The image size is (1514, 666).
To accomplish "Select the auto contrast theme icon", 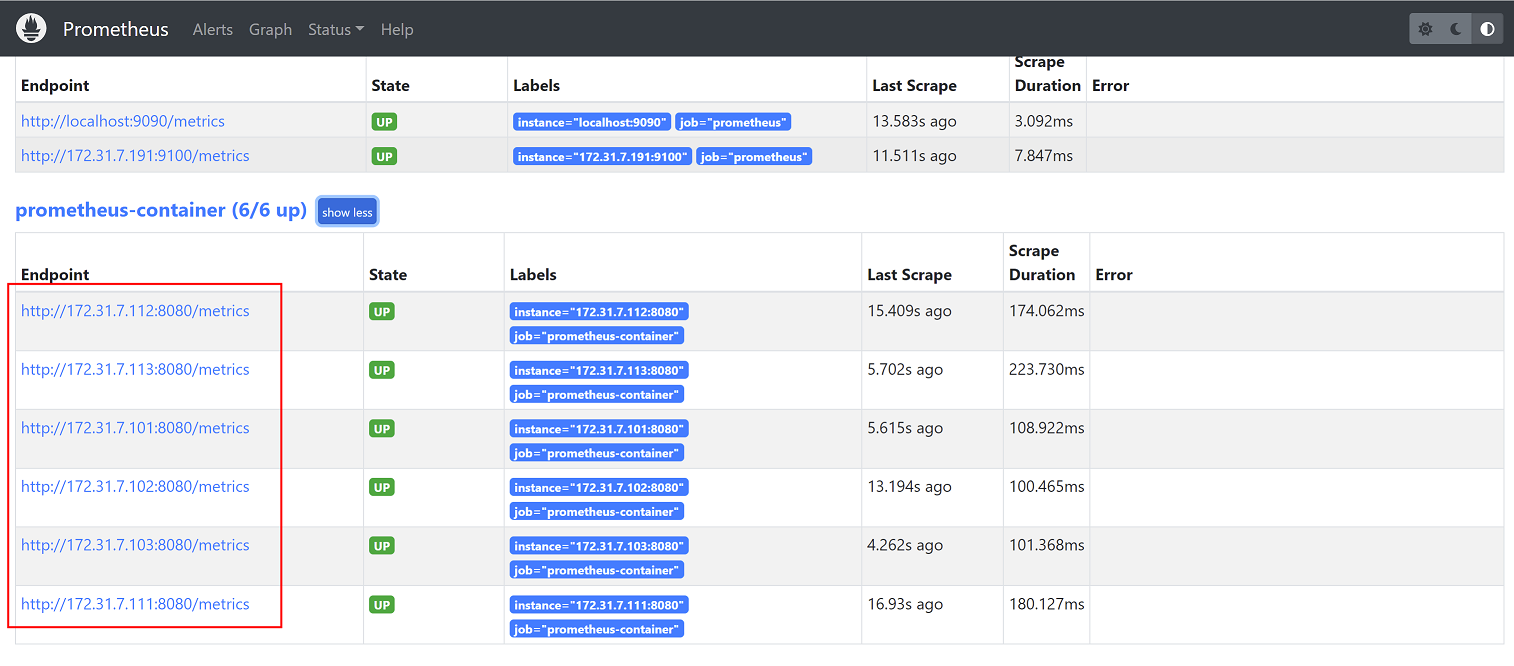I will click(x=1487, y=29).
